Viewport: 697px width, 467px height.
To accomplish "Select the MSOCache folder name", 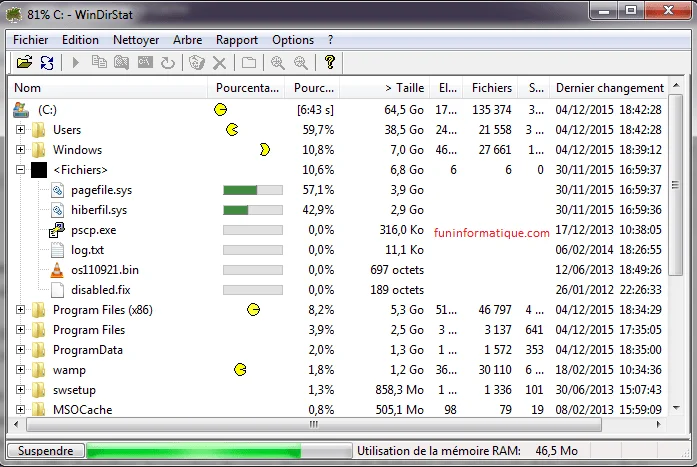I will [x=82, y=410].
